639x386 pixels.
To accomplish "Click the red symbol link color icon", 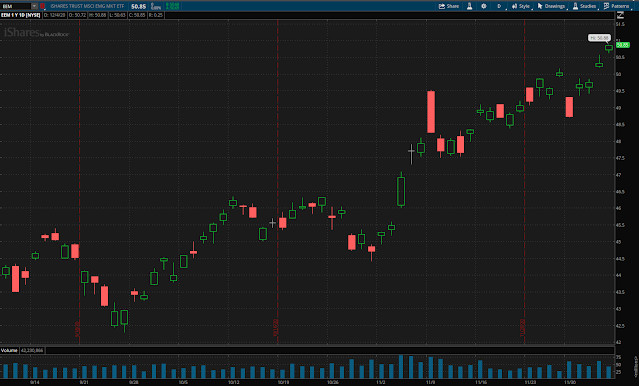I will point(42,6).
